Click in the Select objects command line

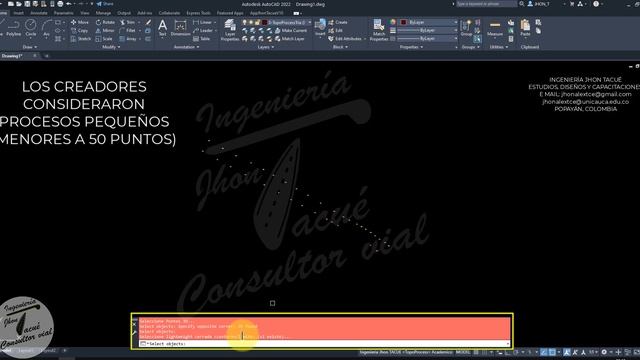[x=325, y=344]
